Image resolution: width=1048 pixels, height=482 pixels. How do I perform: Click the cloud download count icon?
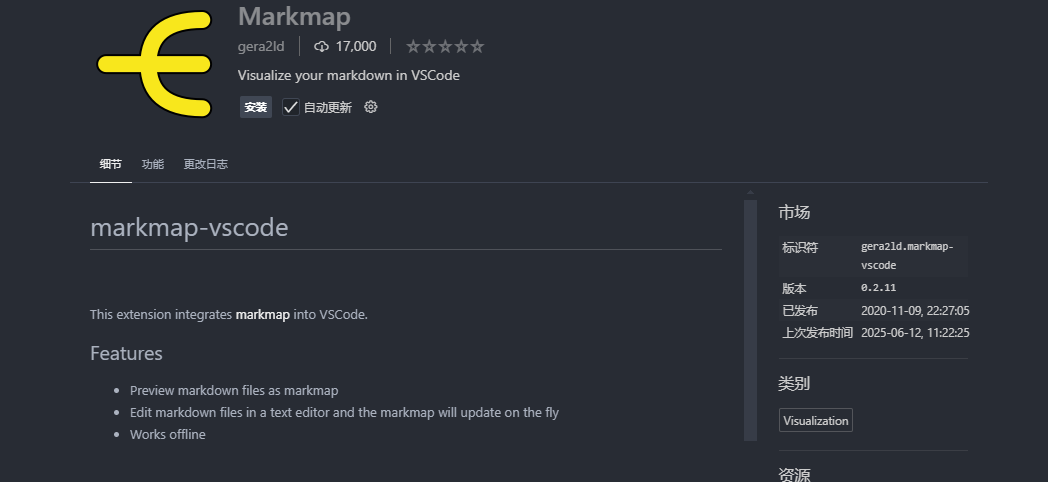[x=321, y=46]
